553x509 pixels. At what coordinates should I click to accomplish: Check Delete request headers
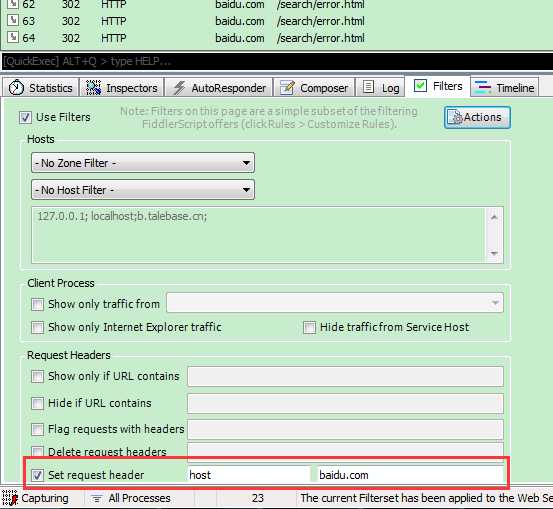(x=37, y=452)
